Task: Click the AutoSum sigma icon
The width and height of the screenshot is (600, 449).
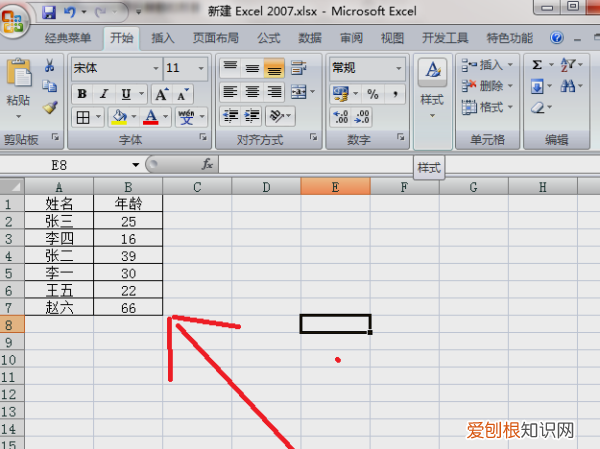Action: tap(537, 66)
